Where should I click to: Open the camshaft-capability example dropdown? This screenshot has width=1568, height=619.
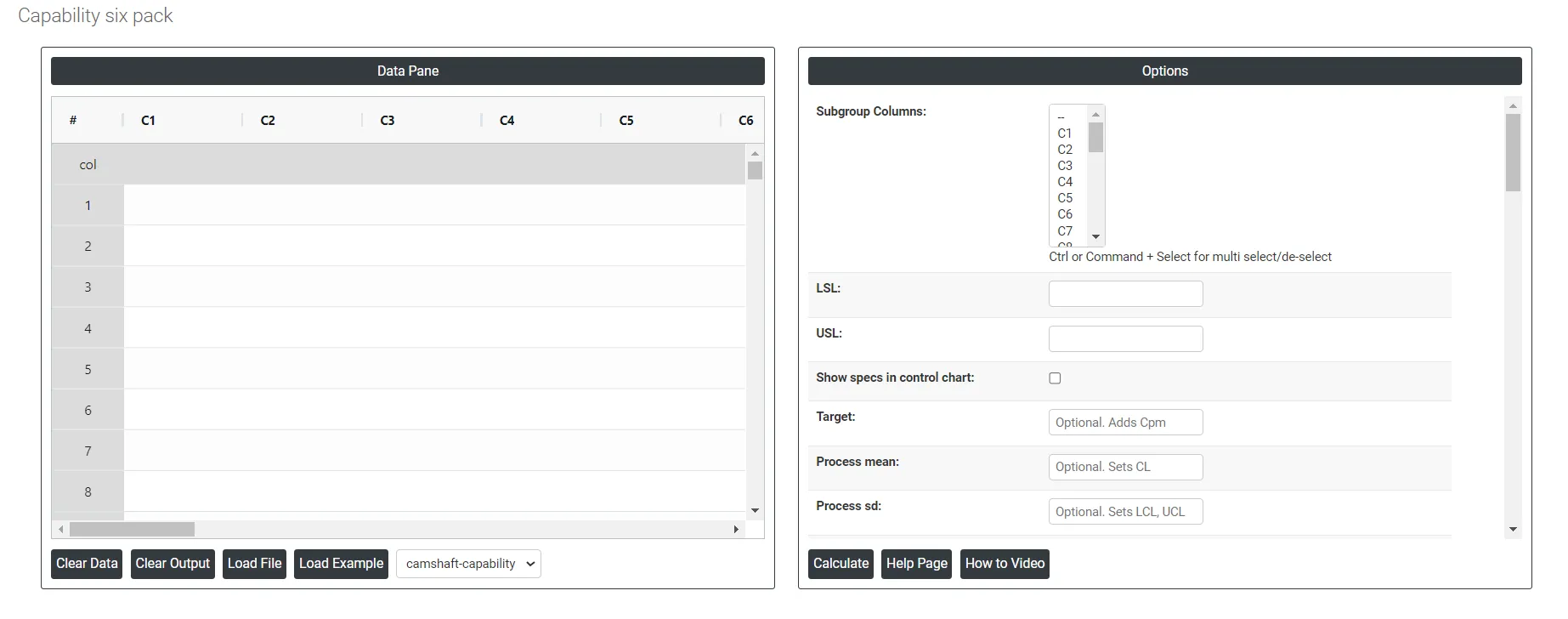tap(469, 564)
